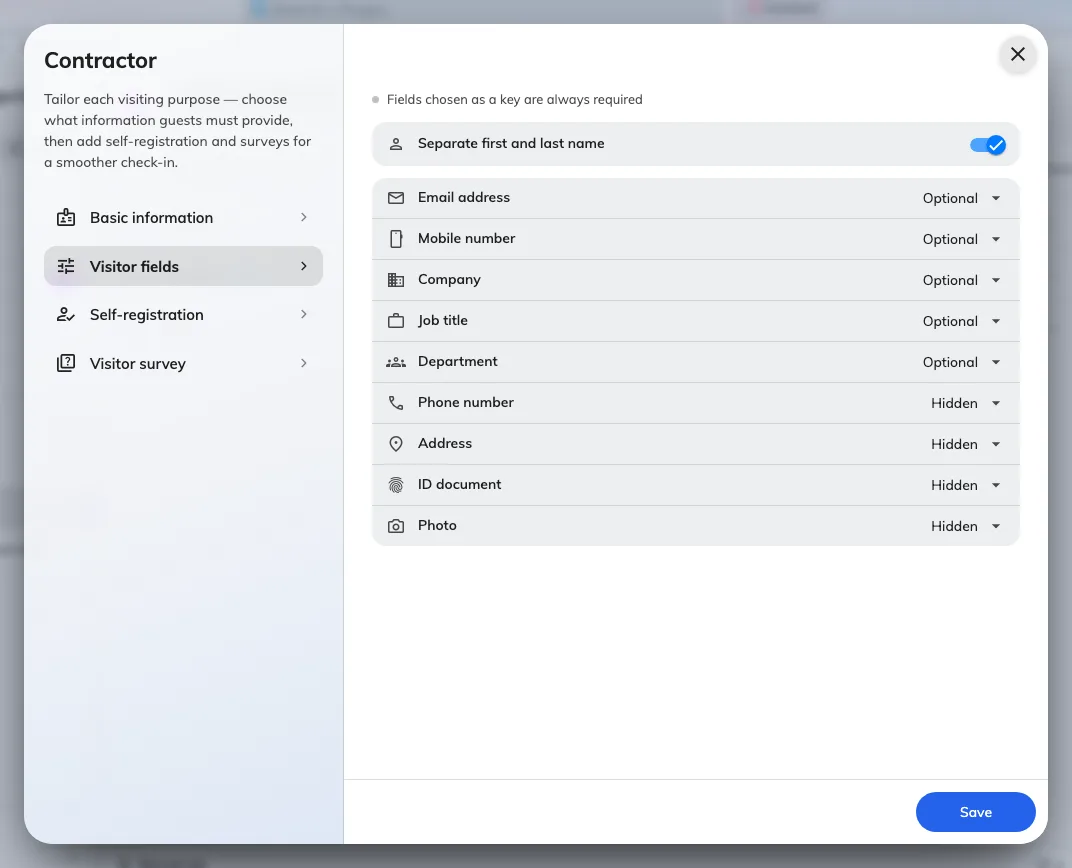Screen dimensions: 1072x868
Task: Switch to the Visitor survey section
Action: pyautogui.click(x=183, y=363)
